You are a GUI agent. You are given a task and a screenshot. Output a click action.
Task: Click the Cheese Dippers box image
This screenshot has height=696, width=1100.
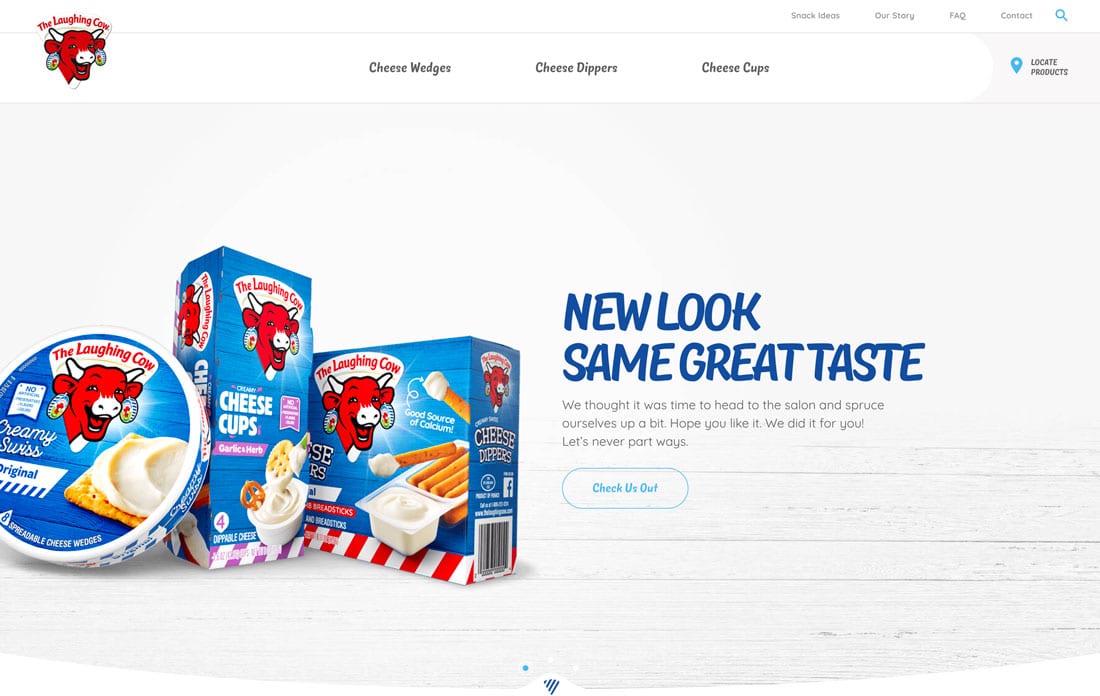pos(414,460)
